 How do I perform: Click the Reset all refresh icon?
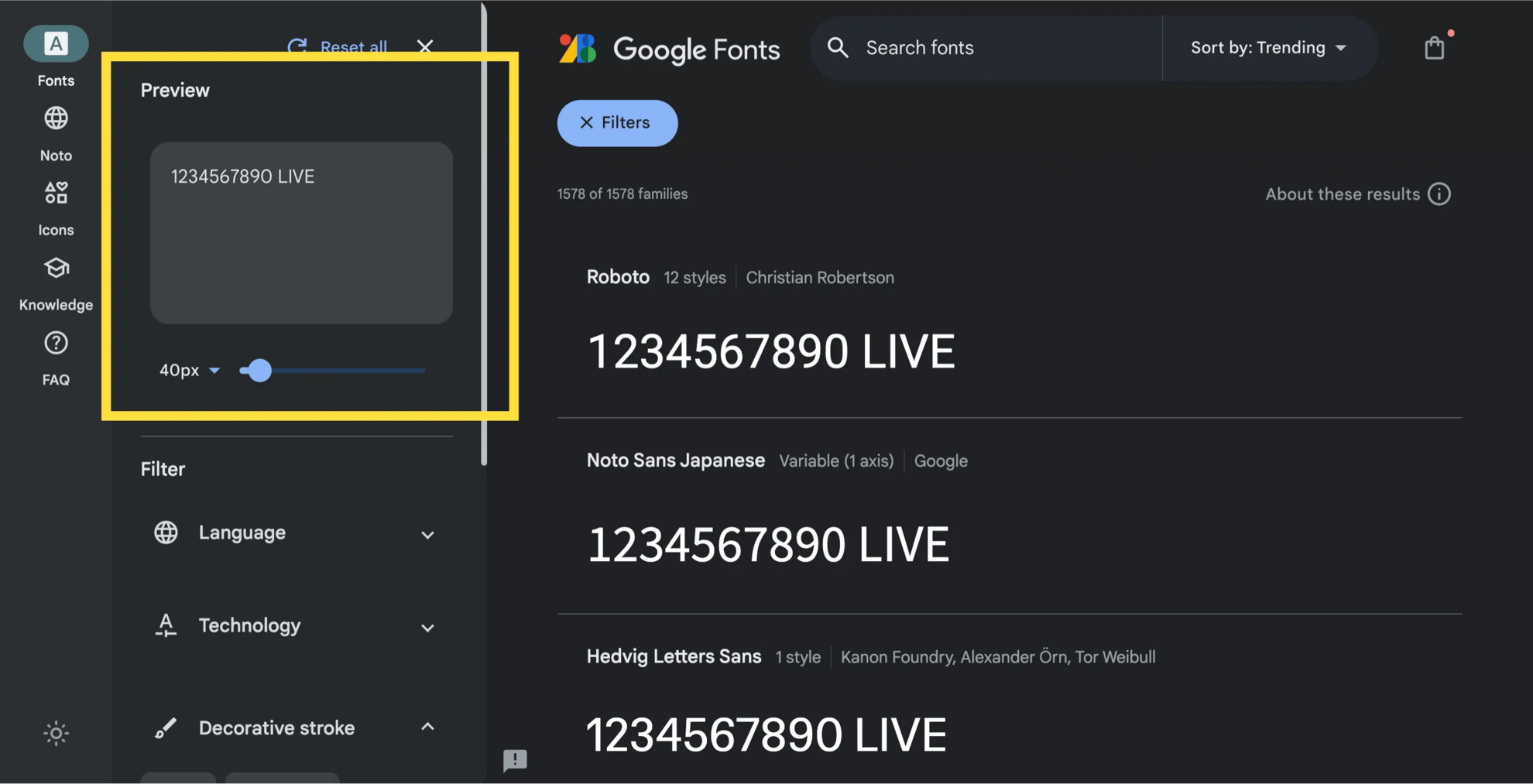297,46
